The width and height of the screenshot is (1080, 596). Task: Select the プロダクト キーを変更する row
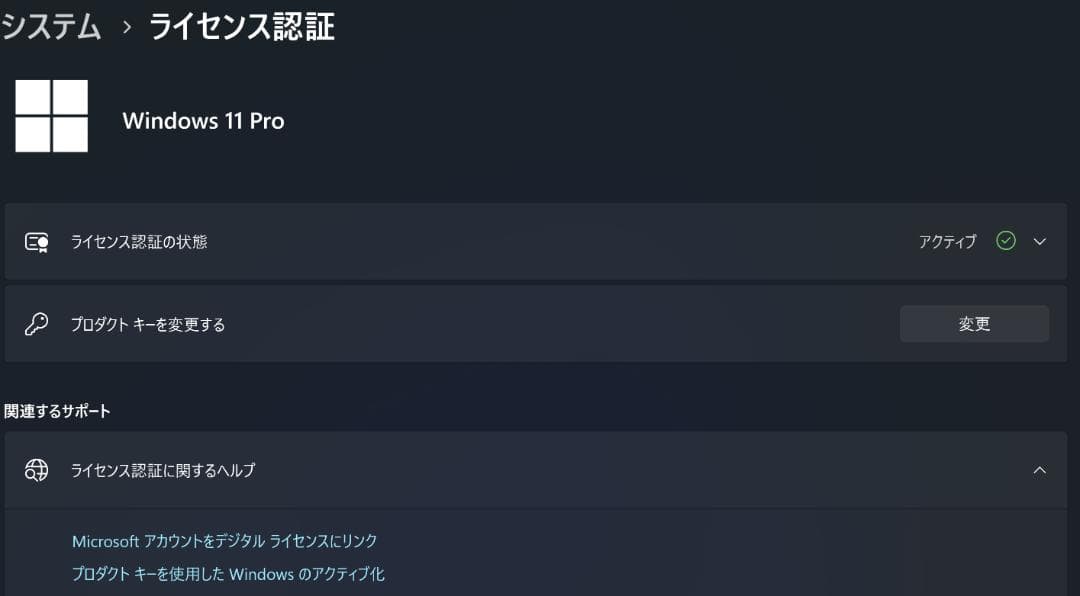[x=147, y=323]
